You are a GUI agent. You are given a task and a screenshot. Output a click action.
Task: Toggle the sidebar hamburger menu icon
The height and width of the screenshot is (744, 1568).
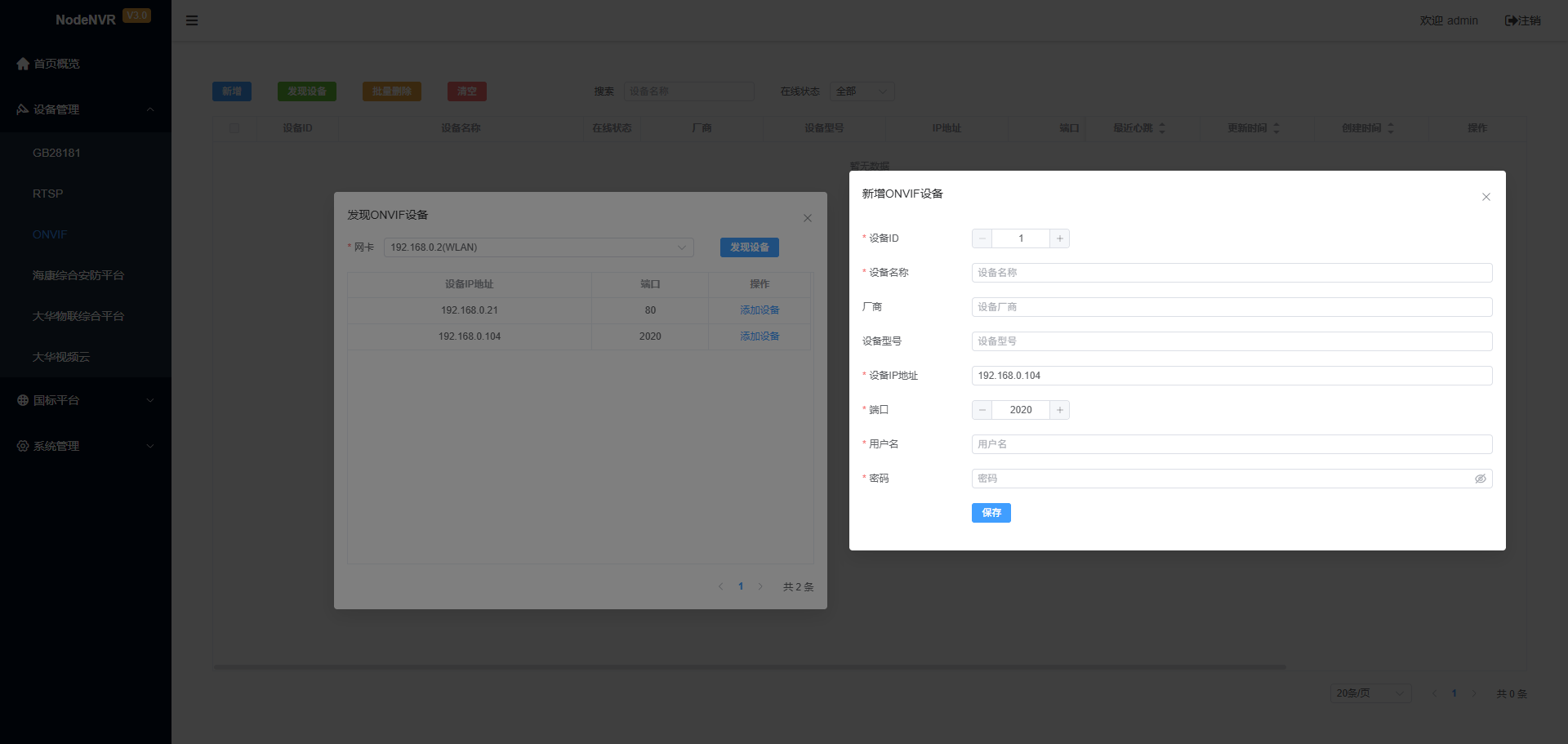tap(192, 20)
